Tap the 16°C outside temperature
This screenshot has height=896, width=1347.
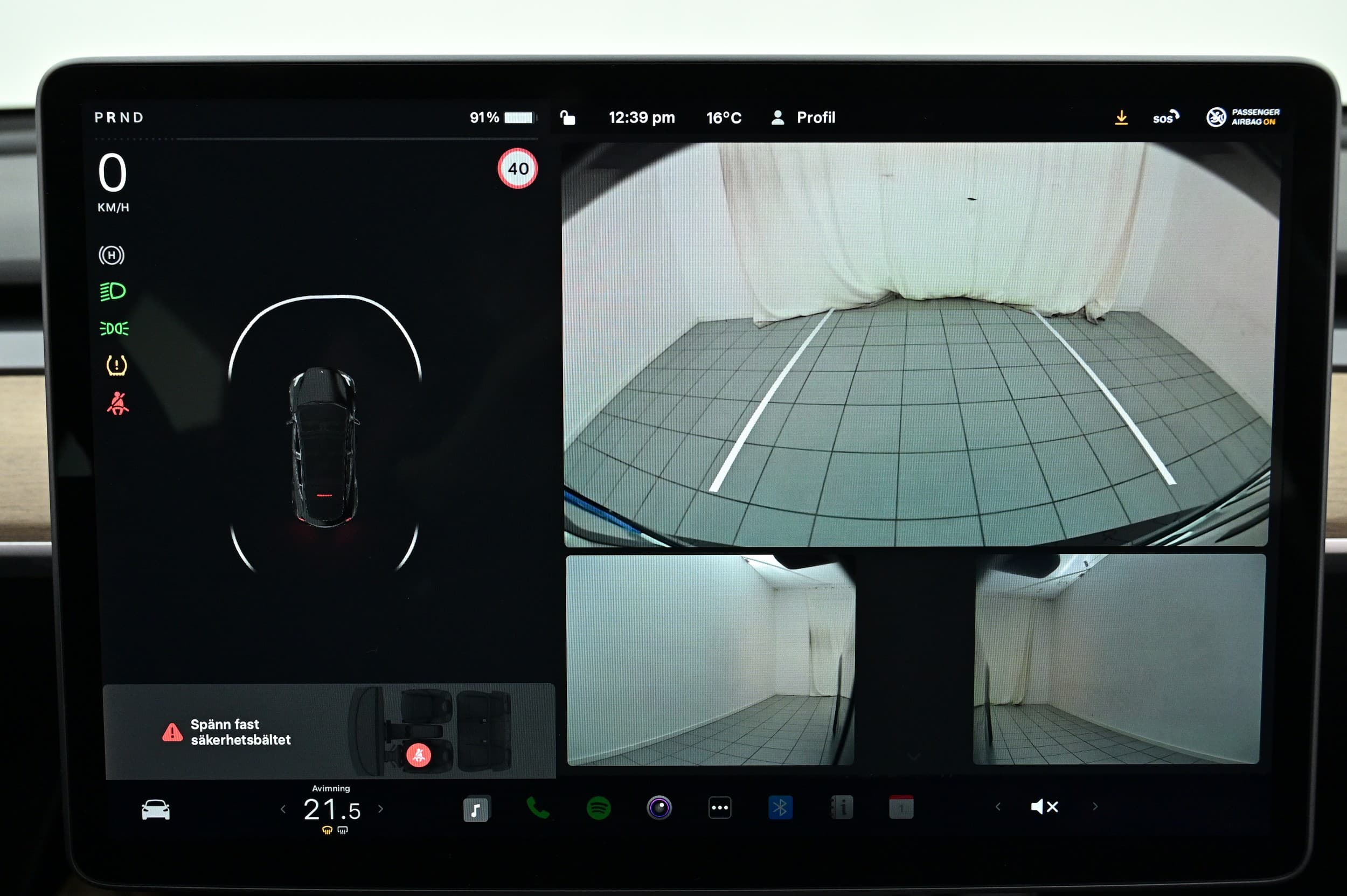(724, 117)
